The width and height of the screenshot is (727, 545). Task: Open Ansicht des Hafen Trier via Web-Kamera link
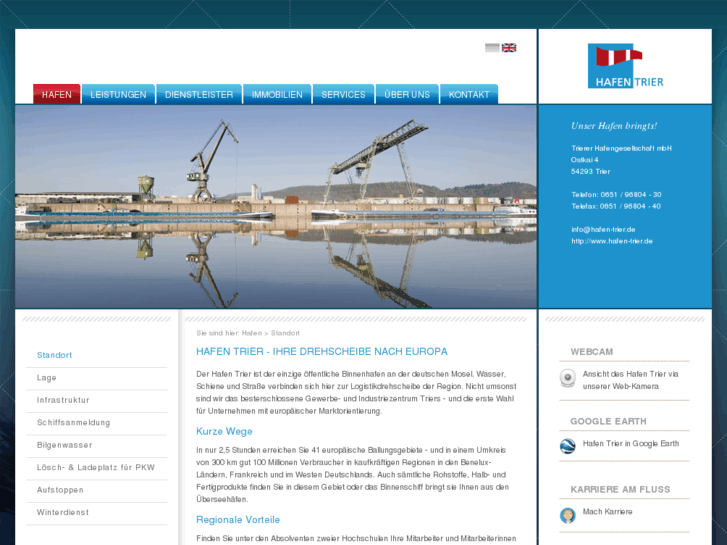tap(630, 380)
